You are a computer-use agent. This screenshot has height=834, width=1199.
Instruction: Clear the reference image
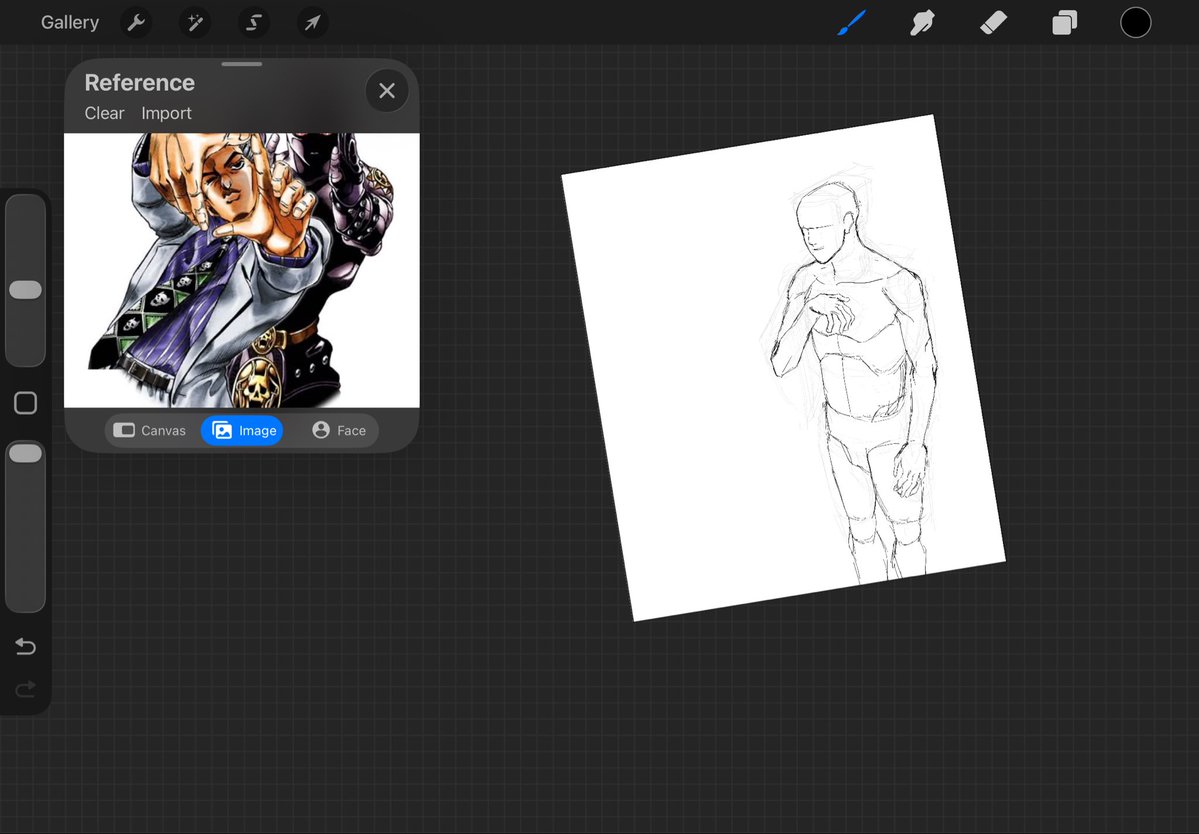tap(104, 113)
